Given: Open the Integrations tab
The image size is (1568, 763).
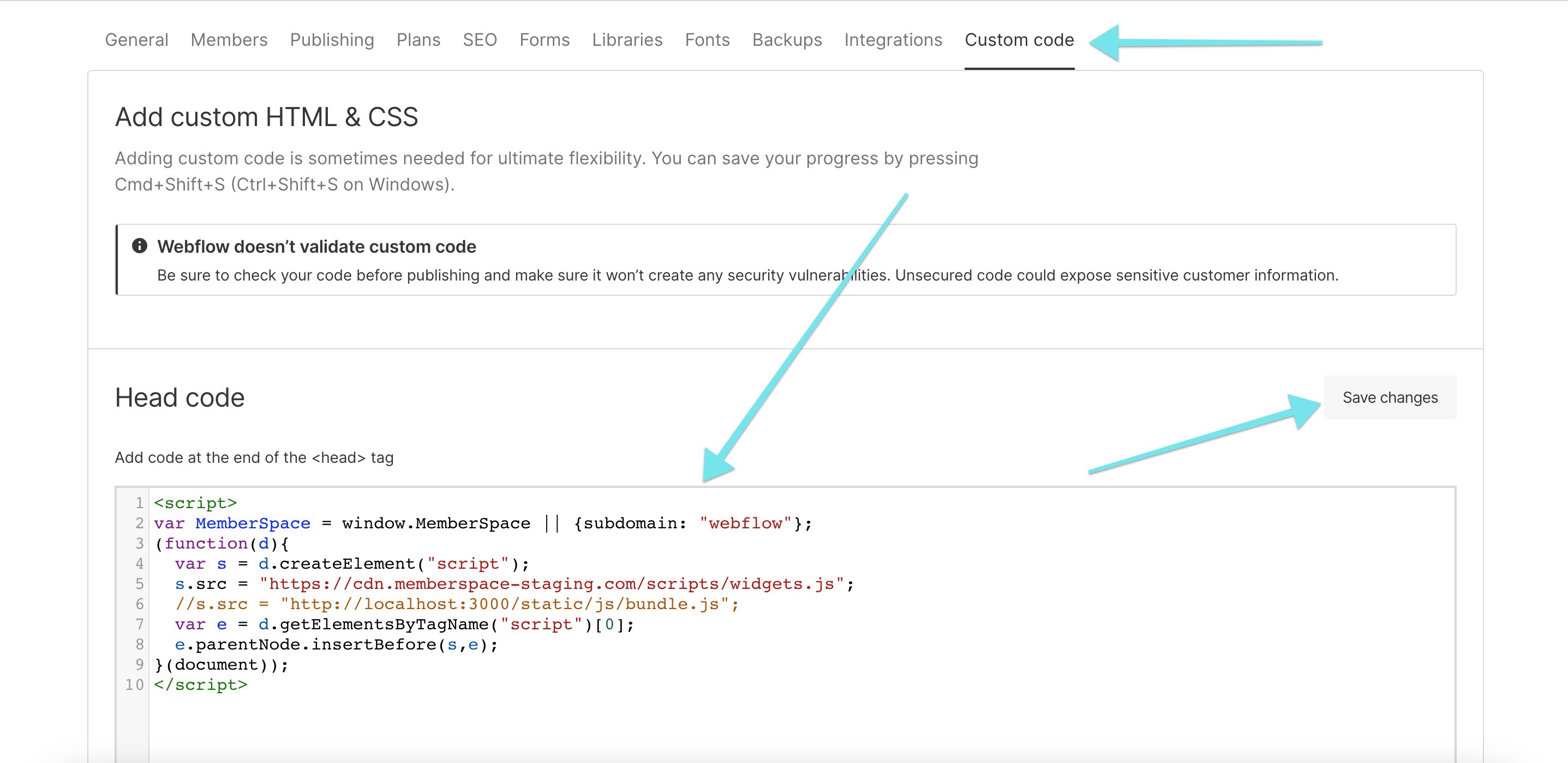Looking at the screenshot, I should [893, 40].
